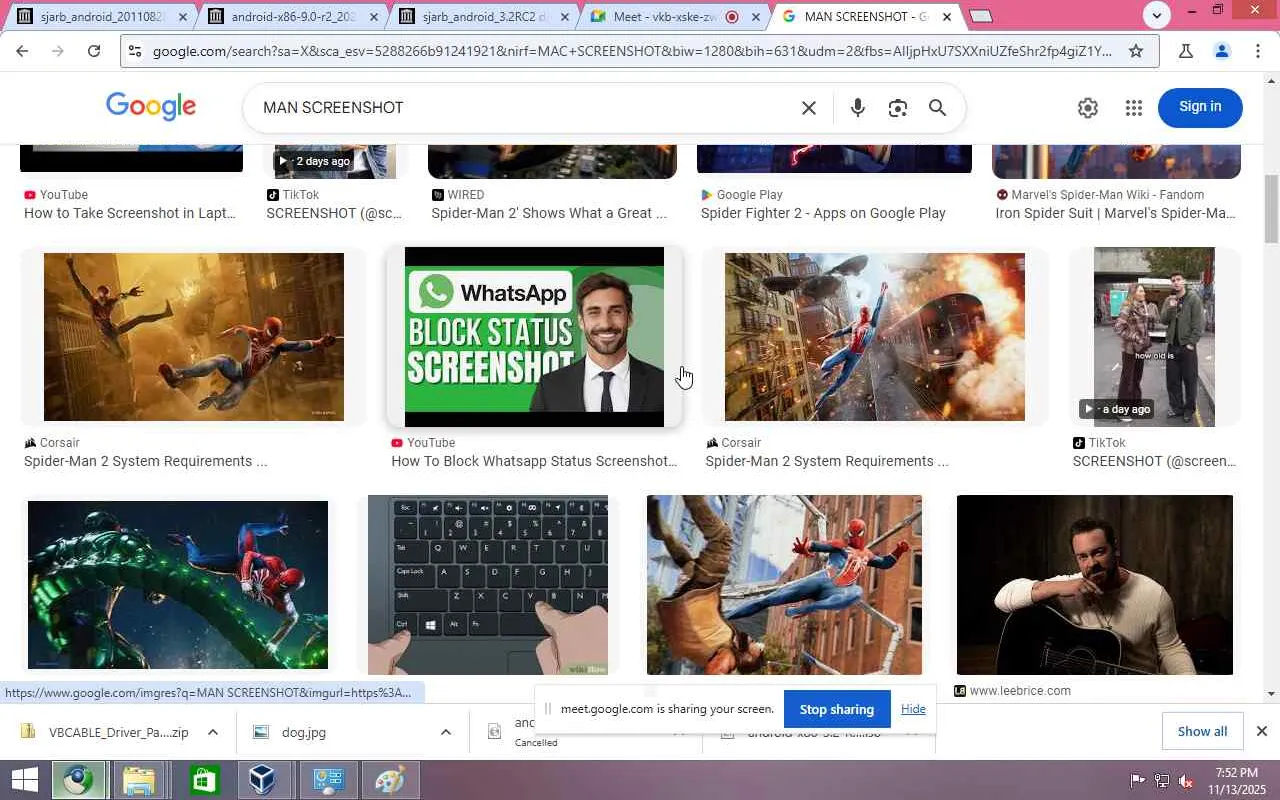Open a new browser tab
Viewport: 1280px width, 800px height.
(981, 16)
